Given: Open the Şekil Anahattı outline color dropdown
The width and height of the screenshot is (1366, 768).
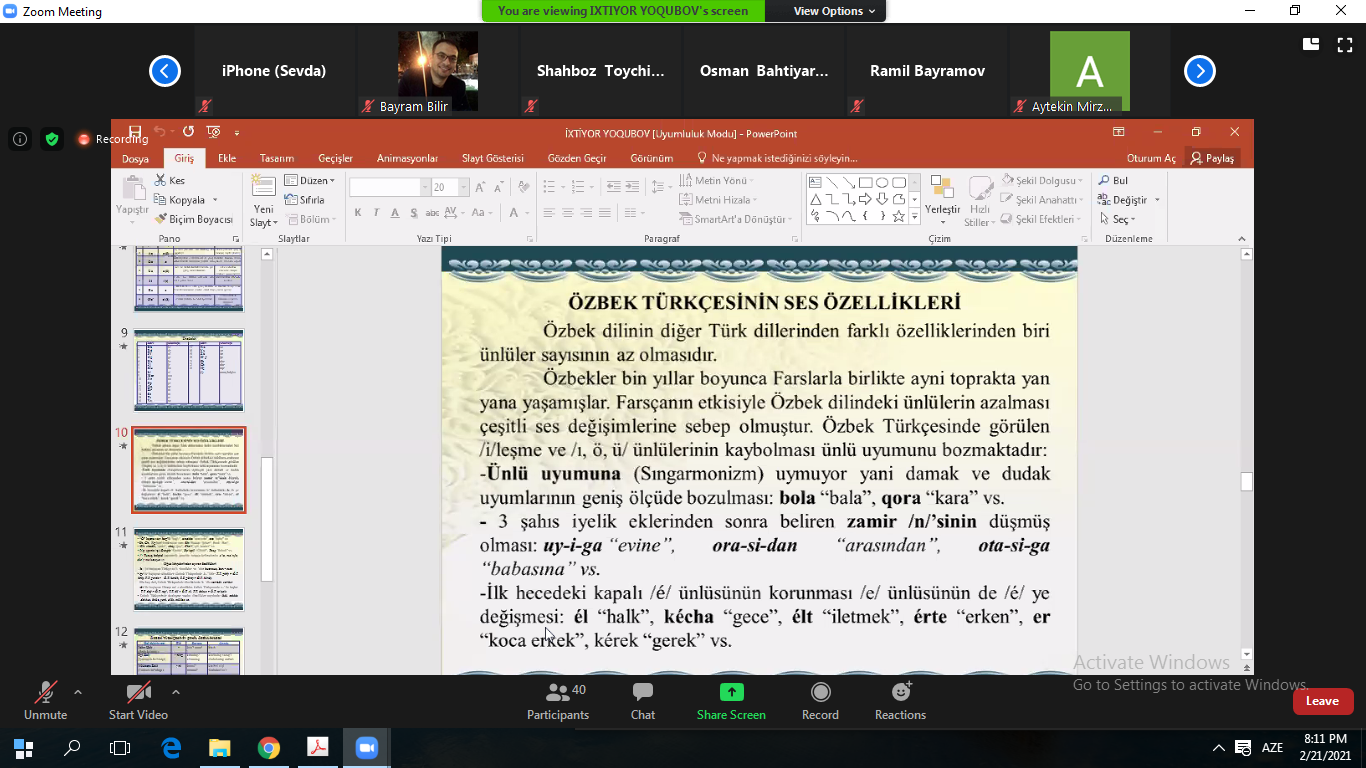Looking at the screenshot, I should tap(1042, 200).
